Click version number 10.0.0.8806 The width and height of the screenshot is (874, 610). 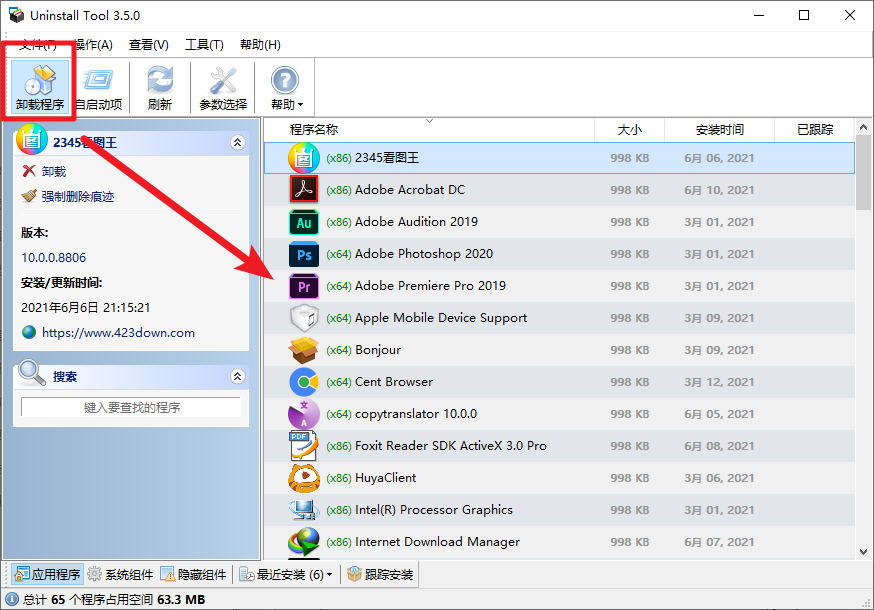tap(54, 258)
